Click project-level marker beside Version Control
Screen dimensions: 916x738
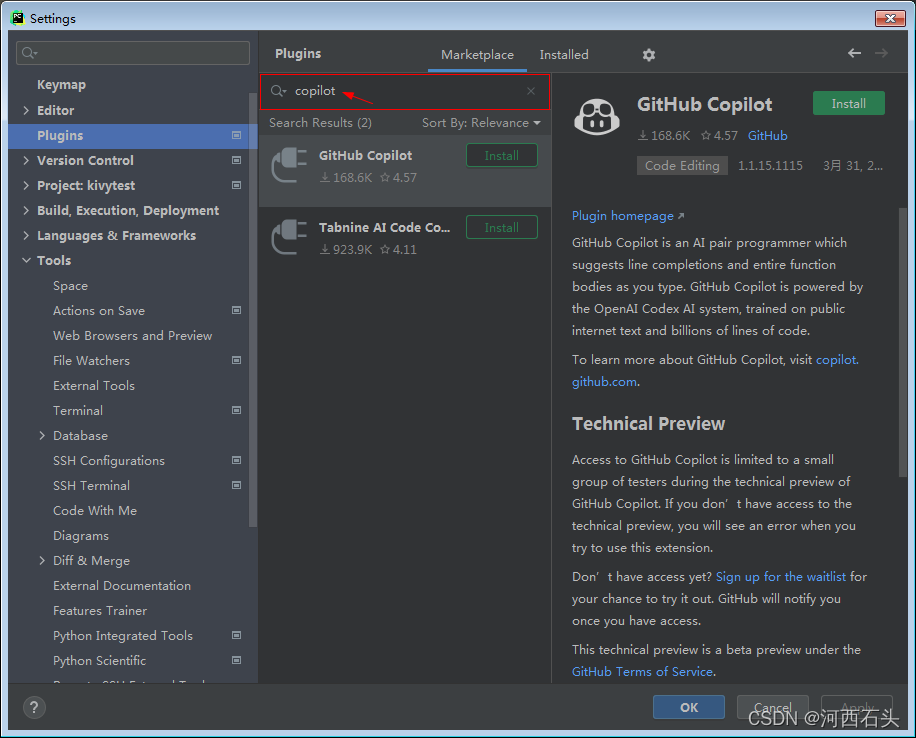[237, 160]
